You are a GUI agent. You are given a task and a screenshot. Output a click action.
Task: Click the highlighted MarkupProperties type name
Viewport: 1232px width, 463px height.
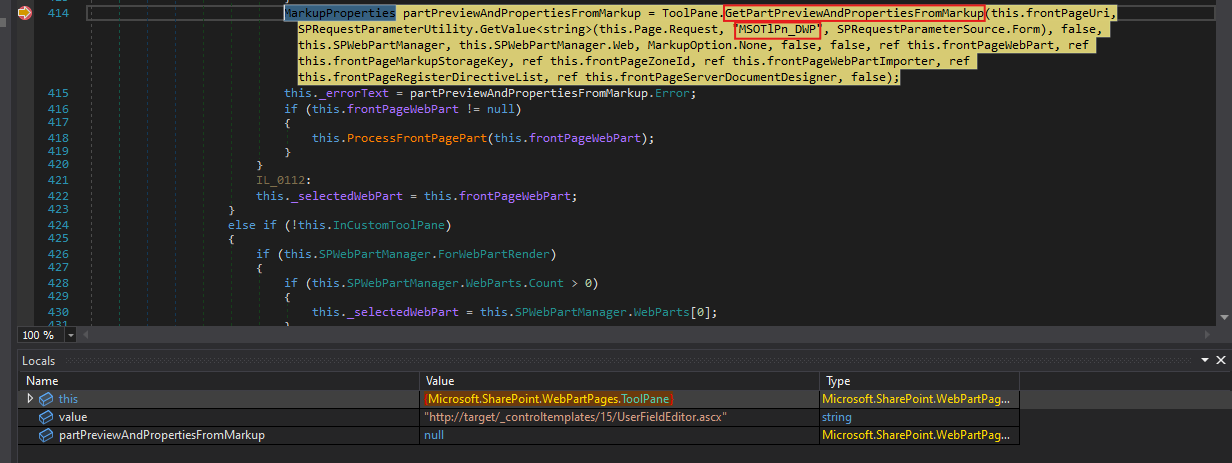(340, 13)
